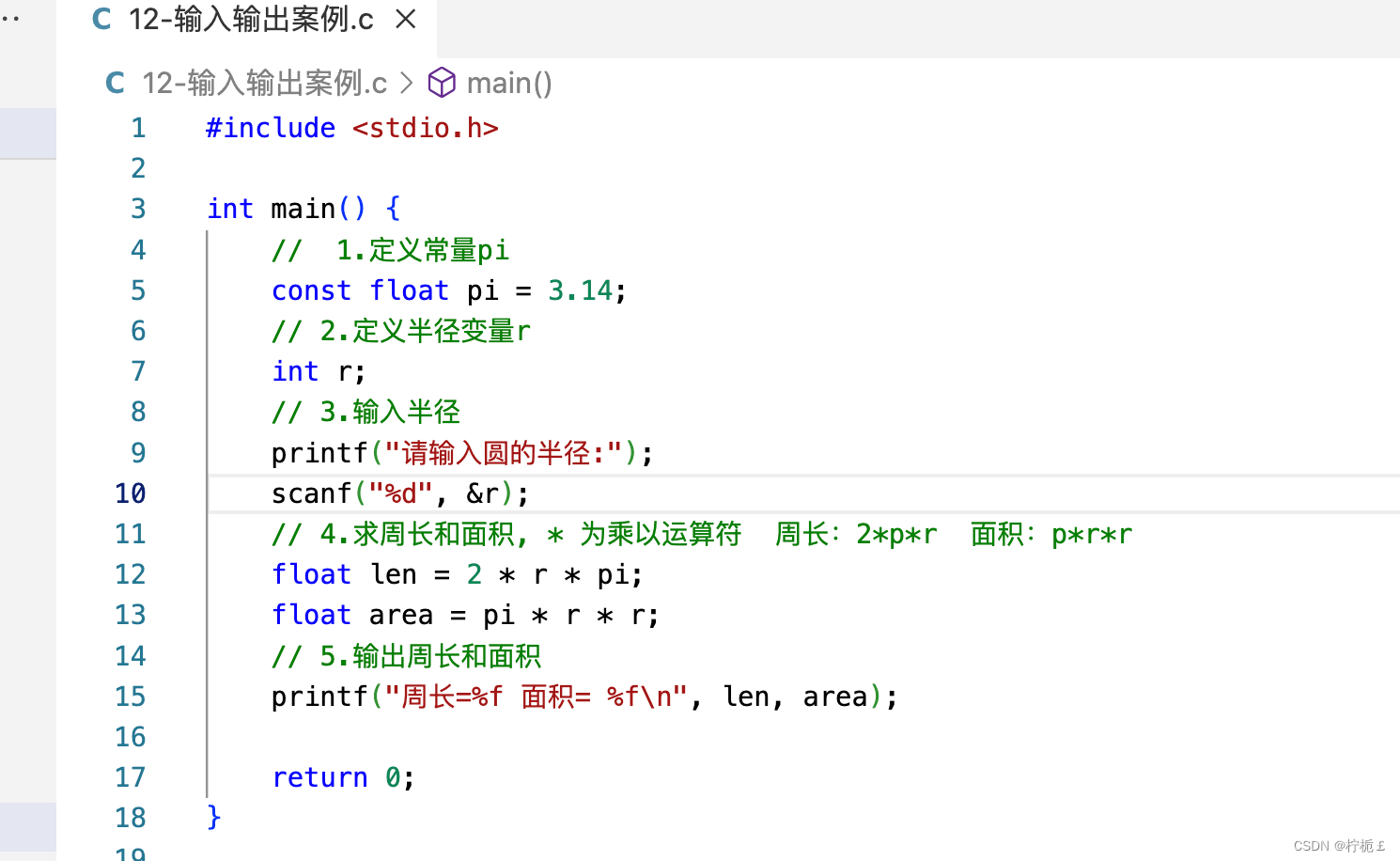Click the 'const float pi = 3.14;' line
The image size is (1400, 861).
pyautogui.click(x=449, y=290)
